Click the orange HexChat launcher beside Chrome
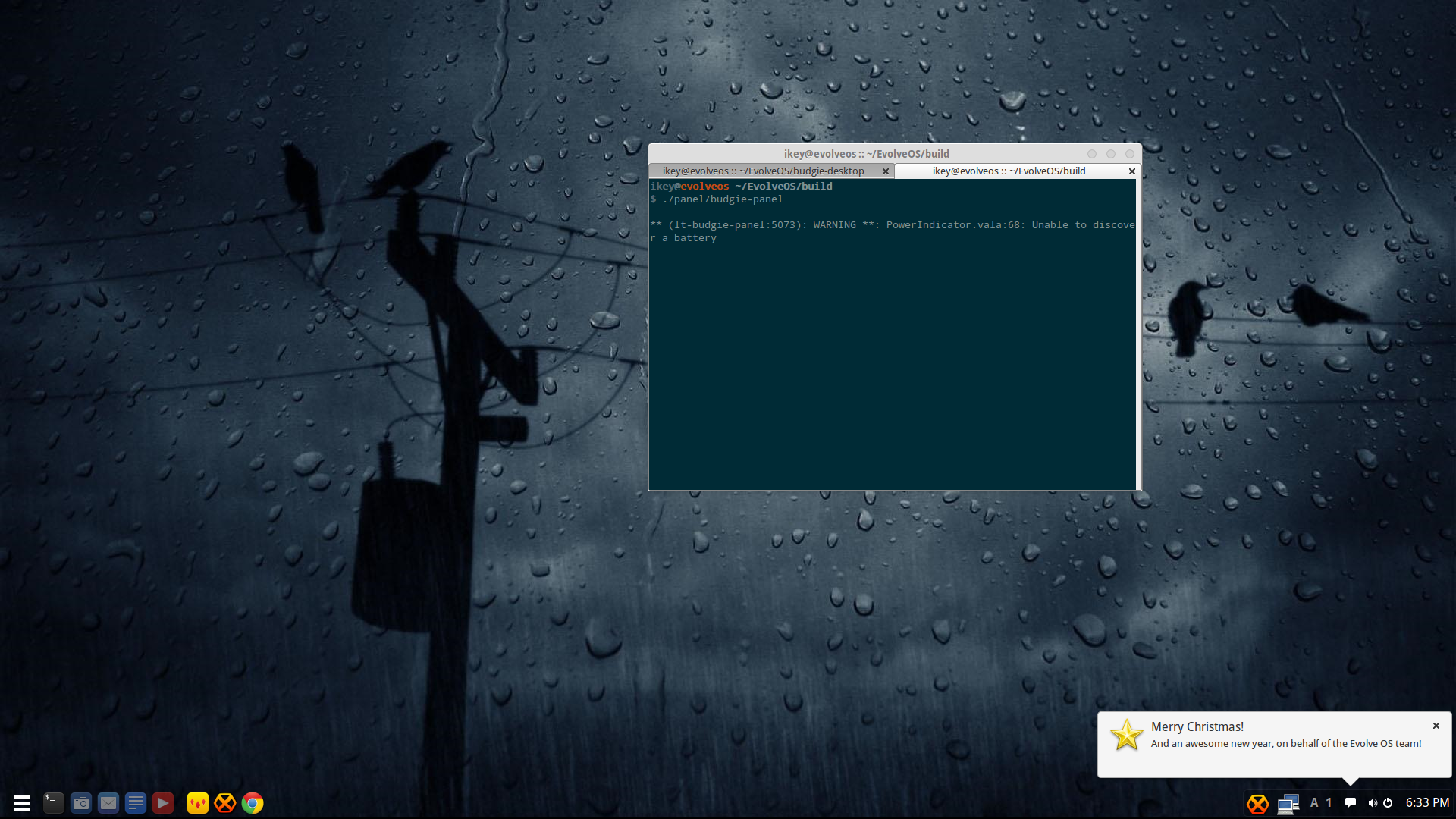 coord(225,802)
